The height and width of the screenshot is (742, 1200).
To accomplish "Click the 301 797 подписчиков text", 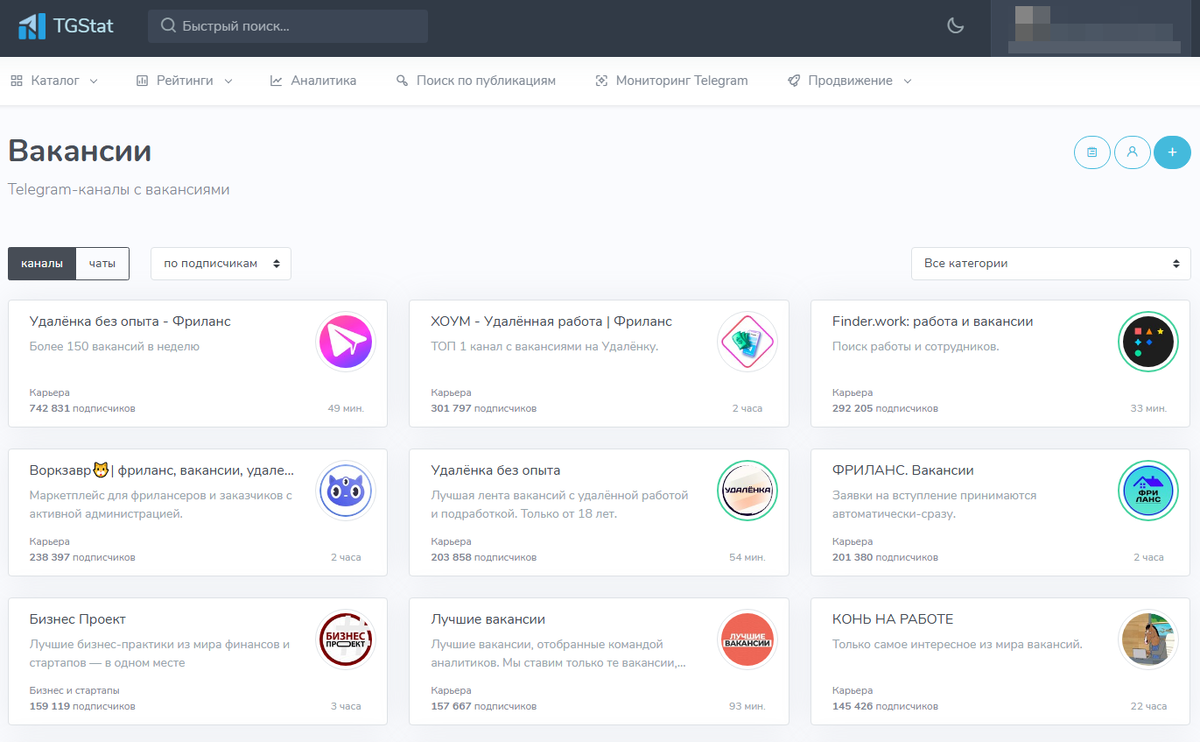I will pyautogui.click(x=484, y=409).
